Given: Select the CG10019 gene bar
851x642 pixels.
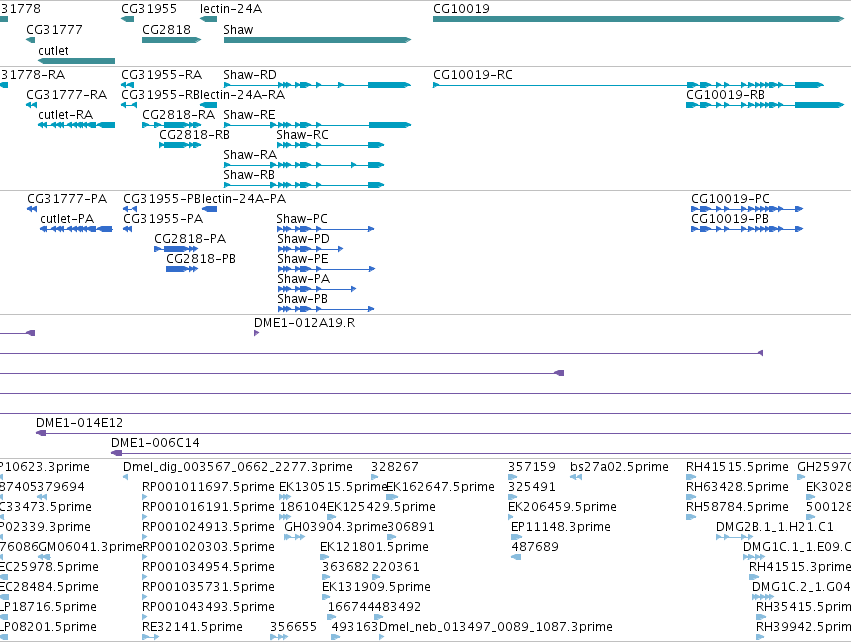Looking at the screenshot, I should pos(639,19).
